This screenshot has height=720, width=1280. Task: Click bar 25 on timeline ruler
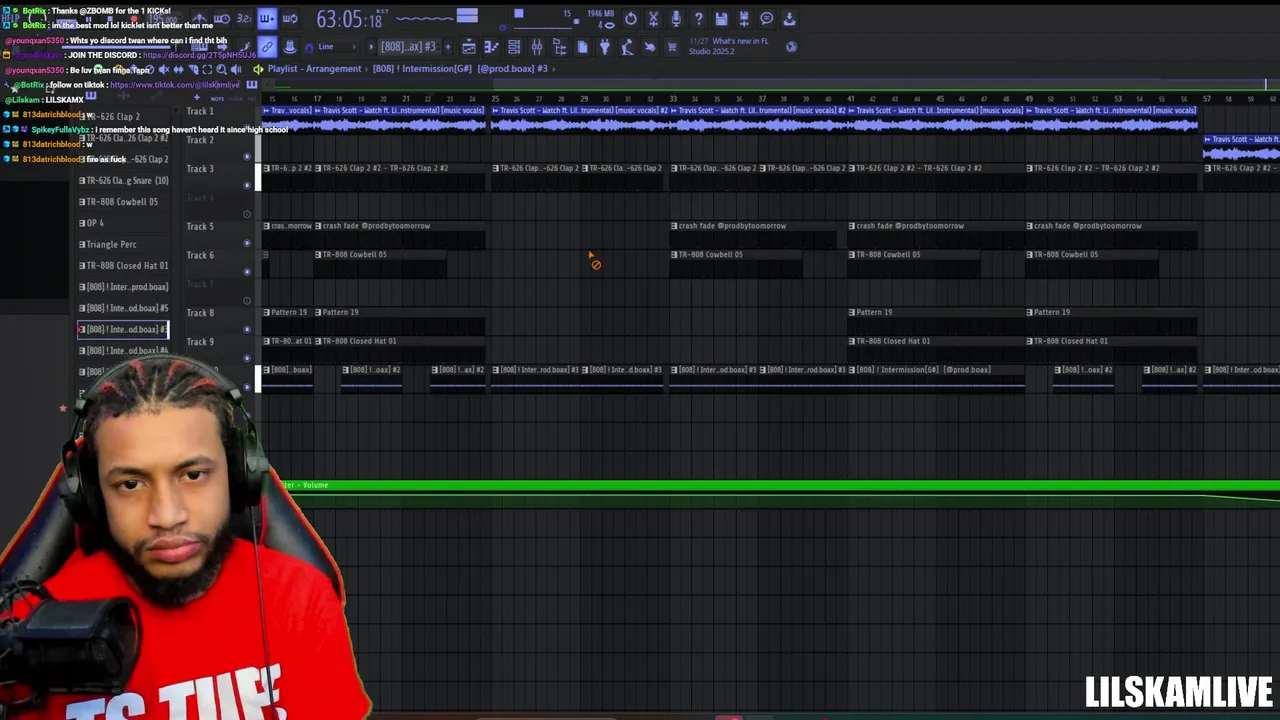coord(495,99)
